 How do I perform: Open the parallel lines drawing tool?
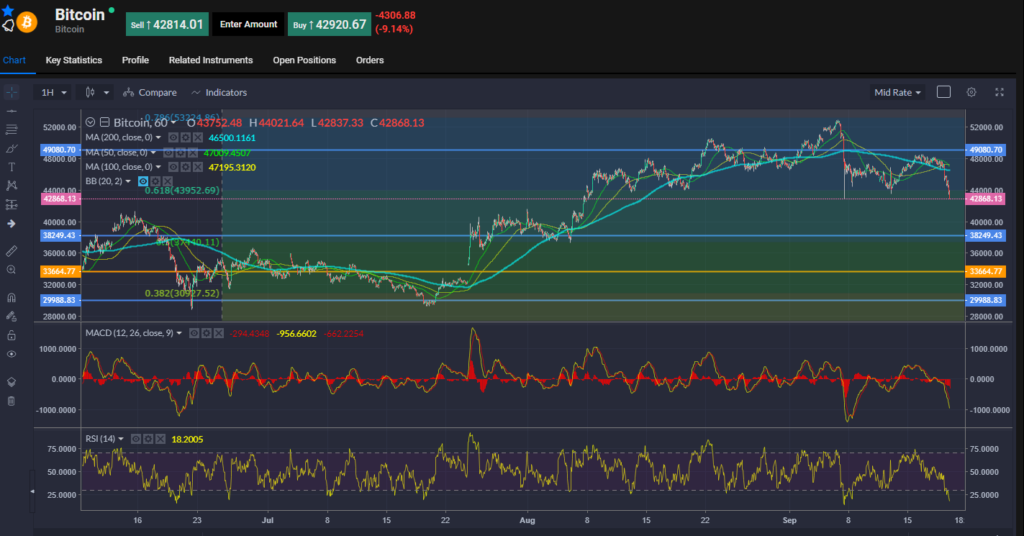(x=12, y=130)
